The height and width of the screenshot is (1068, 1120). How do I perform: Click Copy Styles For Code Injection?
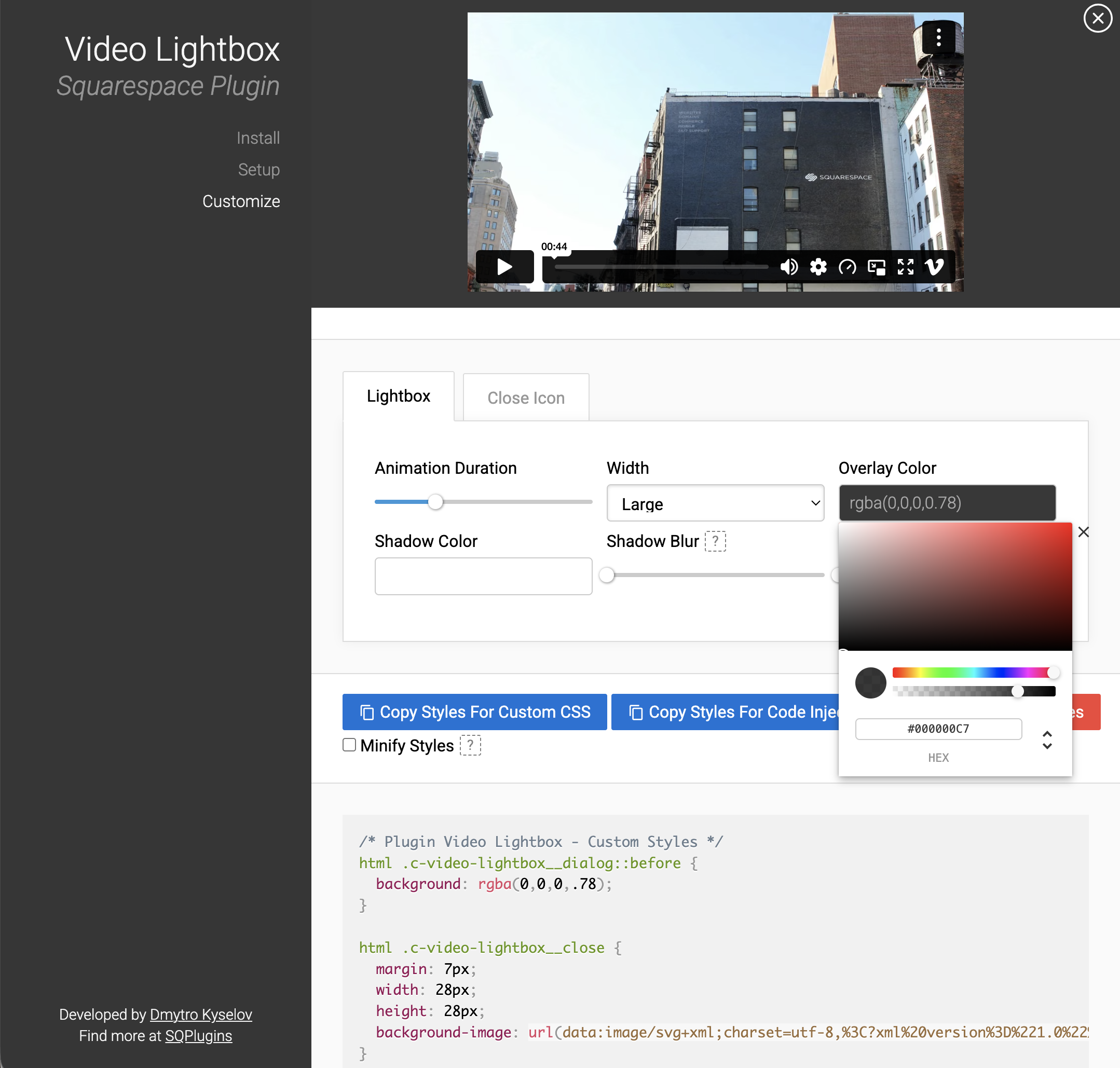pos(725,711)
